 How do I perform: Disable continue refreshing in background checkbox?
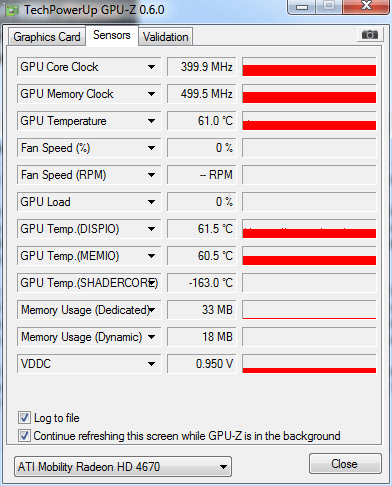(24, 435)
